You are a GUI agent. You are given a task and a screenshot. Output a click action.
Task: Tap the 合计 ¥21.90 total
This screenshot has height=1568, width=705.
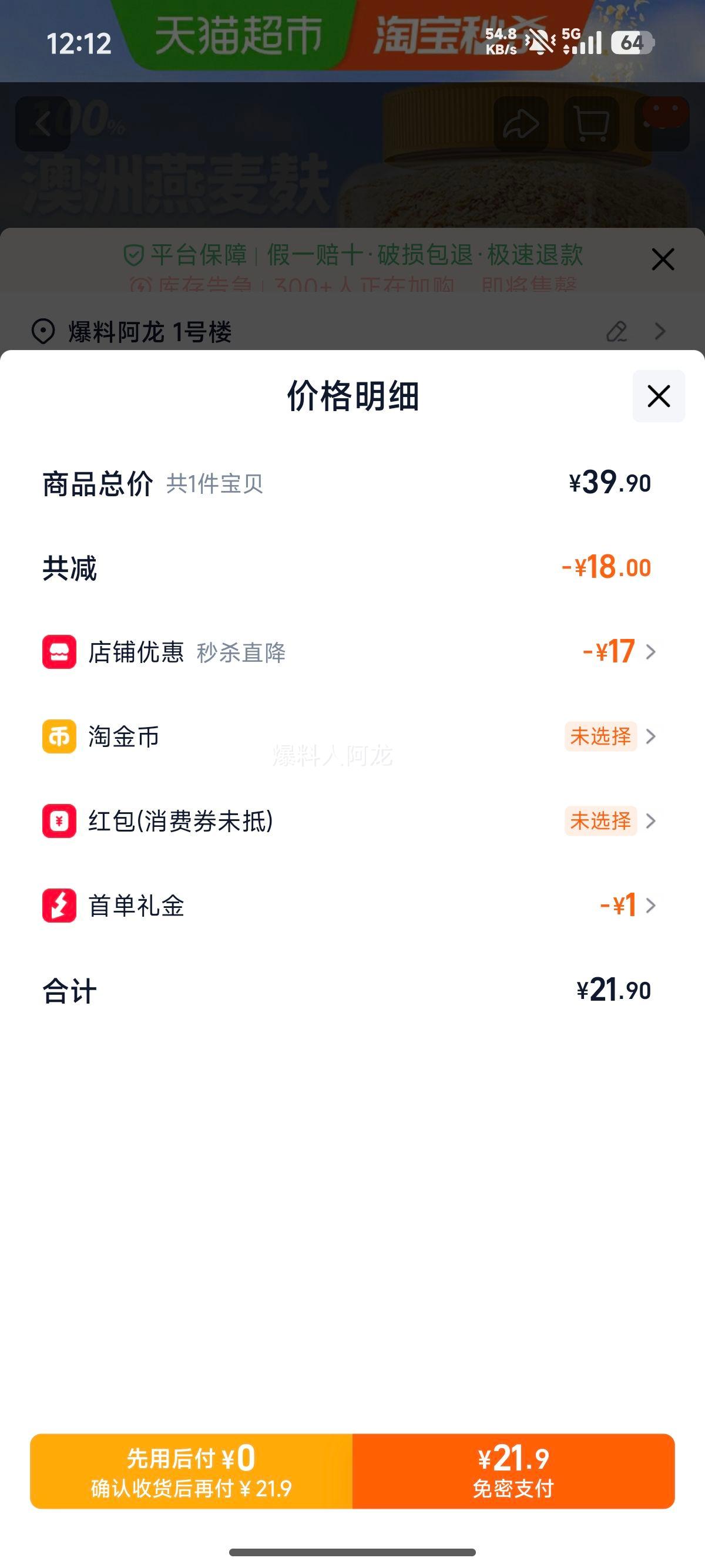pos(613,990)
